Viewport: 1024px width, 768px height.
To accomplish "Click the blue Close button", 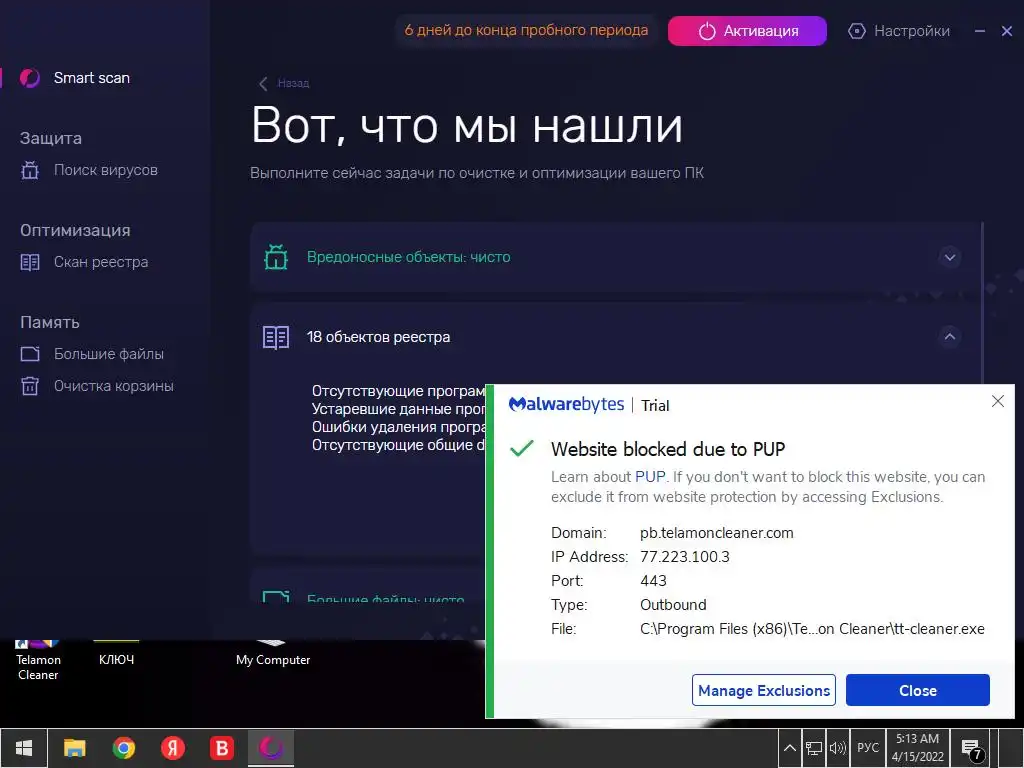I will (x=918, y=690).
